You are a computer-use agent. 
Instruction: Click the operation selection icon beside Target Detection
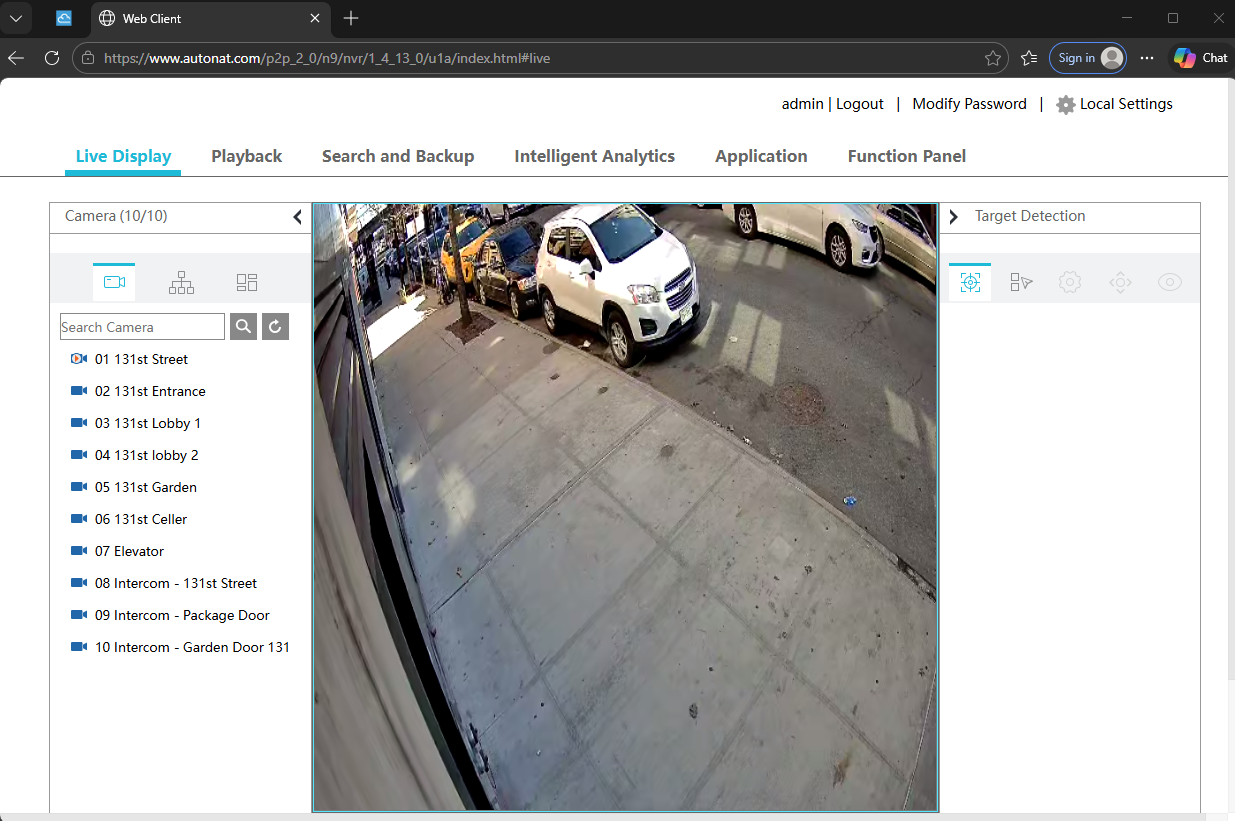[1020, 281]
